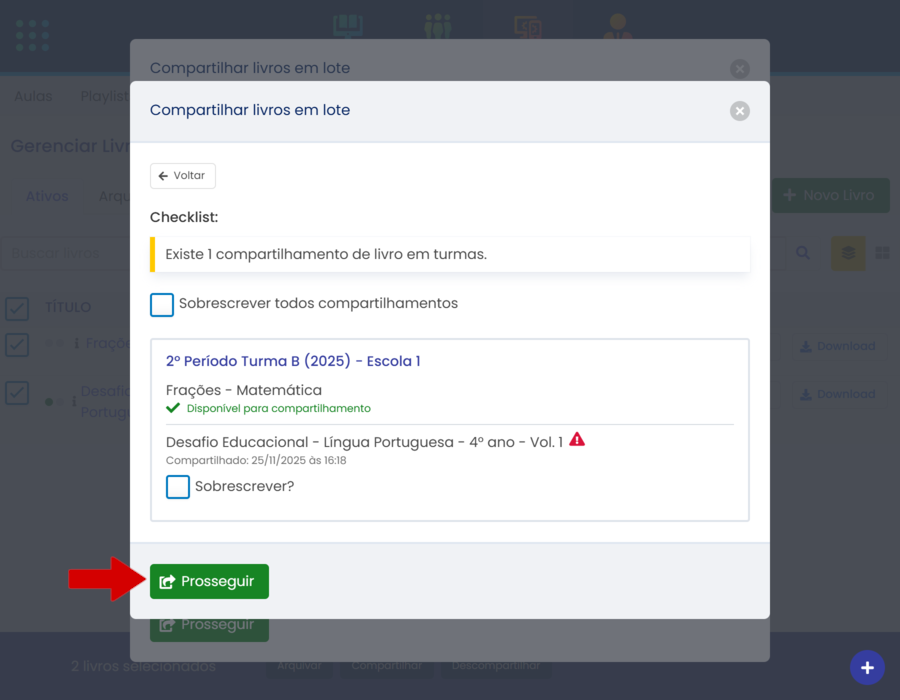Close the background dialog X button
This screenshot has width=900, height=700.
pos(739,69)
